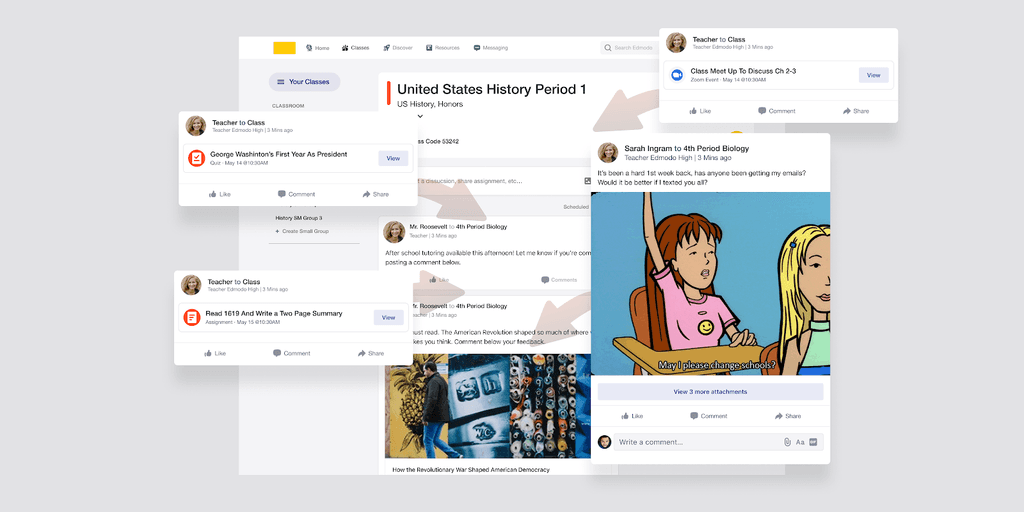Viewport: 1024px width, 512px height.
Task: Share the George Washinton quiz post
Action: coord(376,194)
